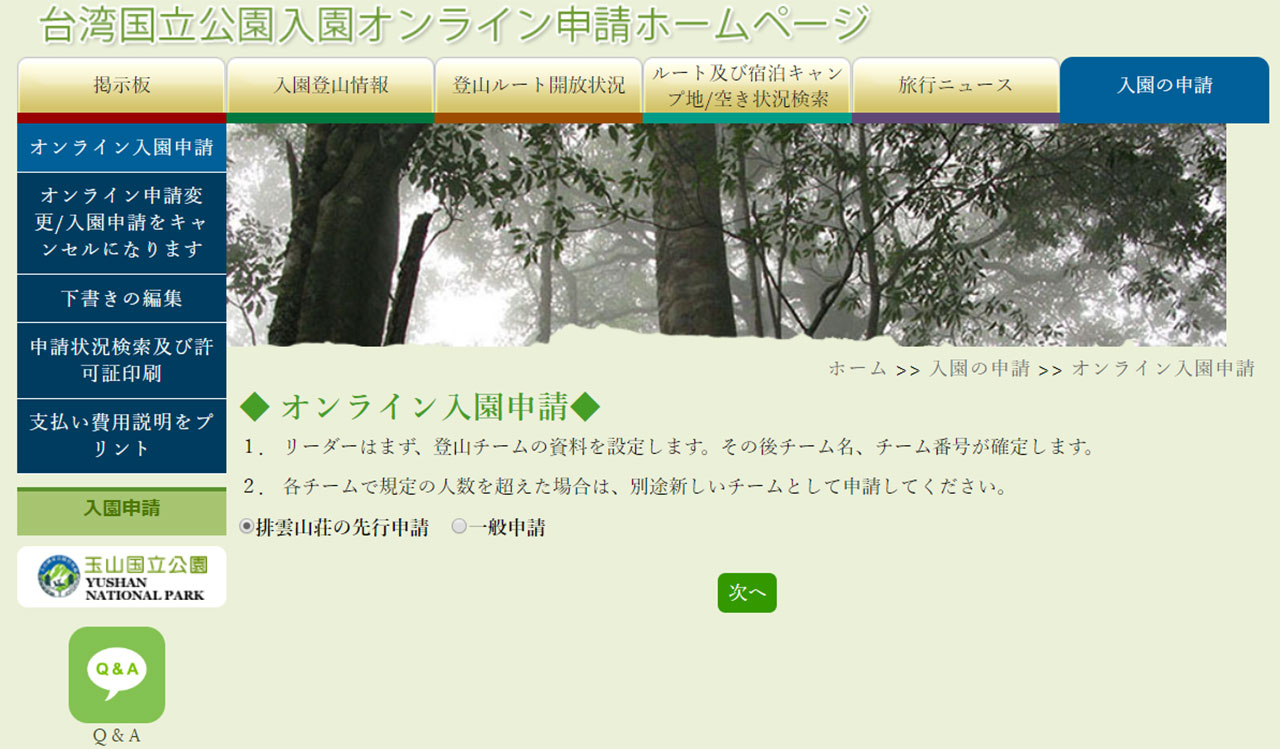Click 支払い費用説明をプリント in sidebar
Viewport: 1280px width, 749px height.
pyautogui.click(x=122, y=436)
